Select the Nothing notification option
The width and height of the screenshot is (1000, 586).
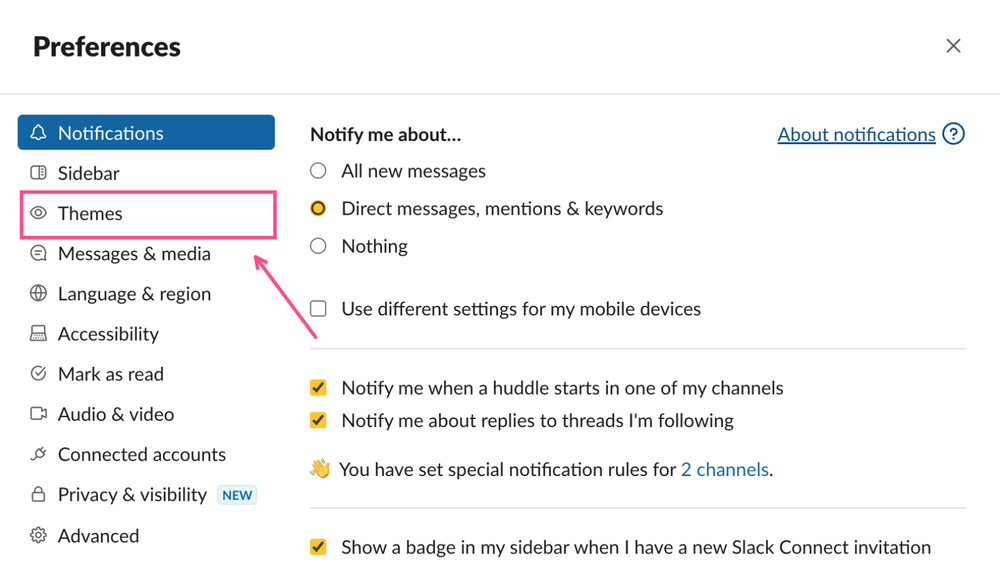317,245
